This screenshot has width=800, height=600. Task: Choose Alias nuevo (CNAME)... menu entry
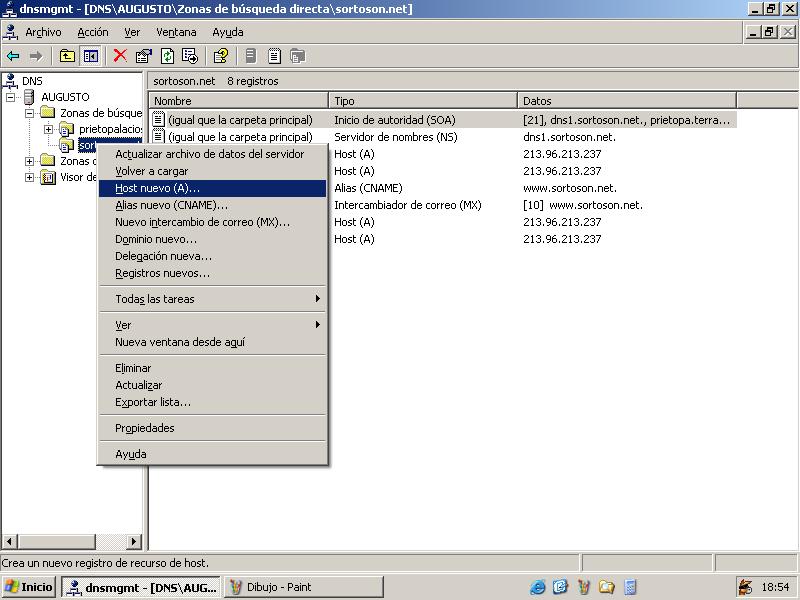[212, 205]
